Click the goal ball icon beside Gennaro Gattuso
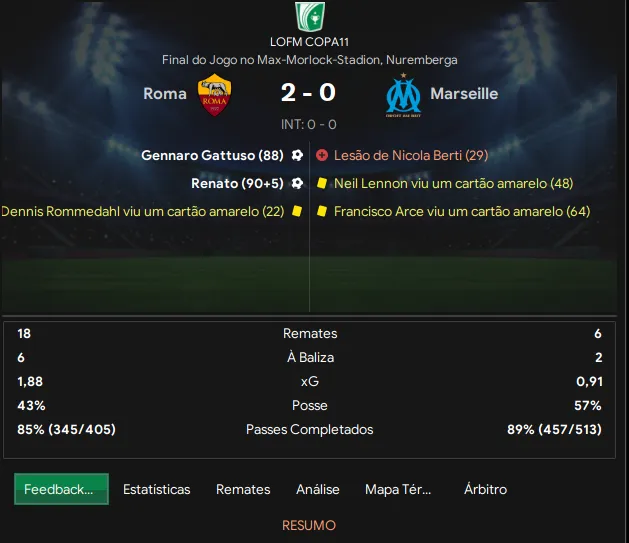 (x=297, y=156)
